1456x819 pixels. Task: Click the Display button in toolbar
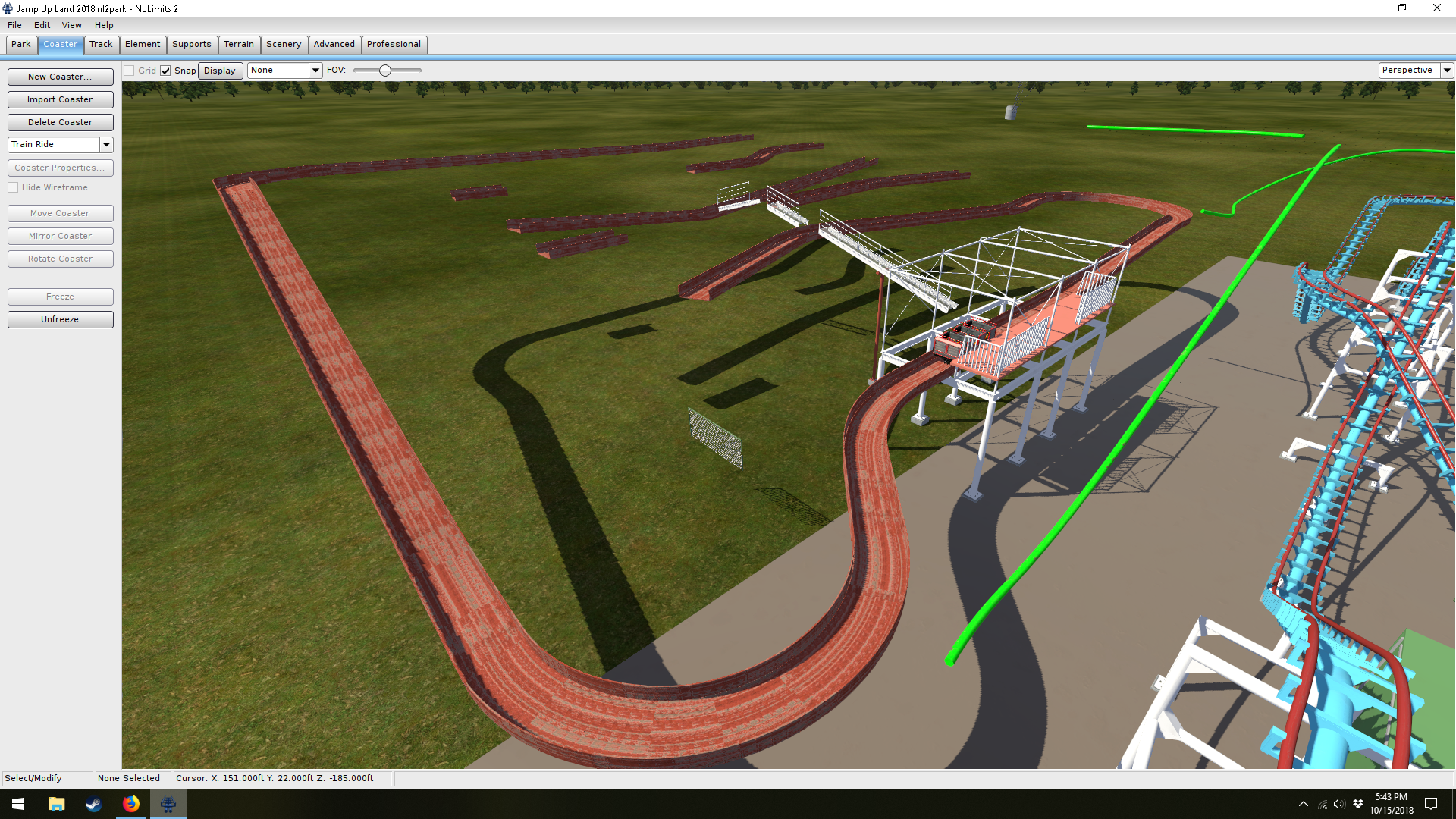tap(220, 71)
